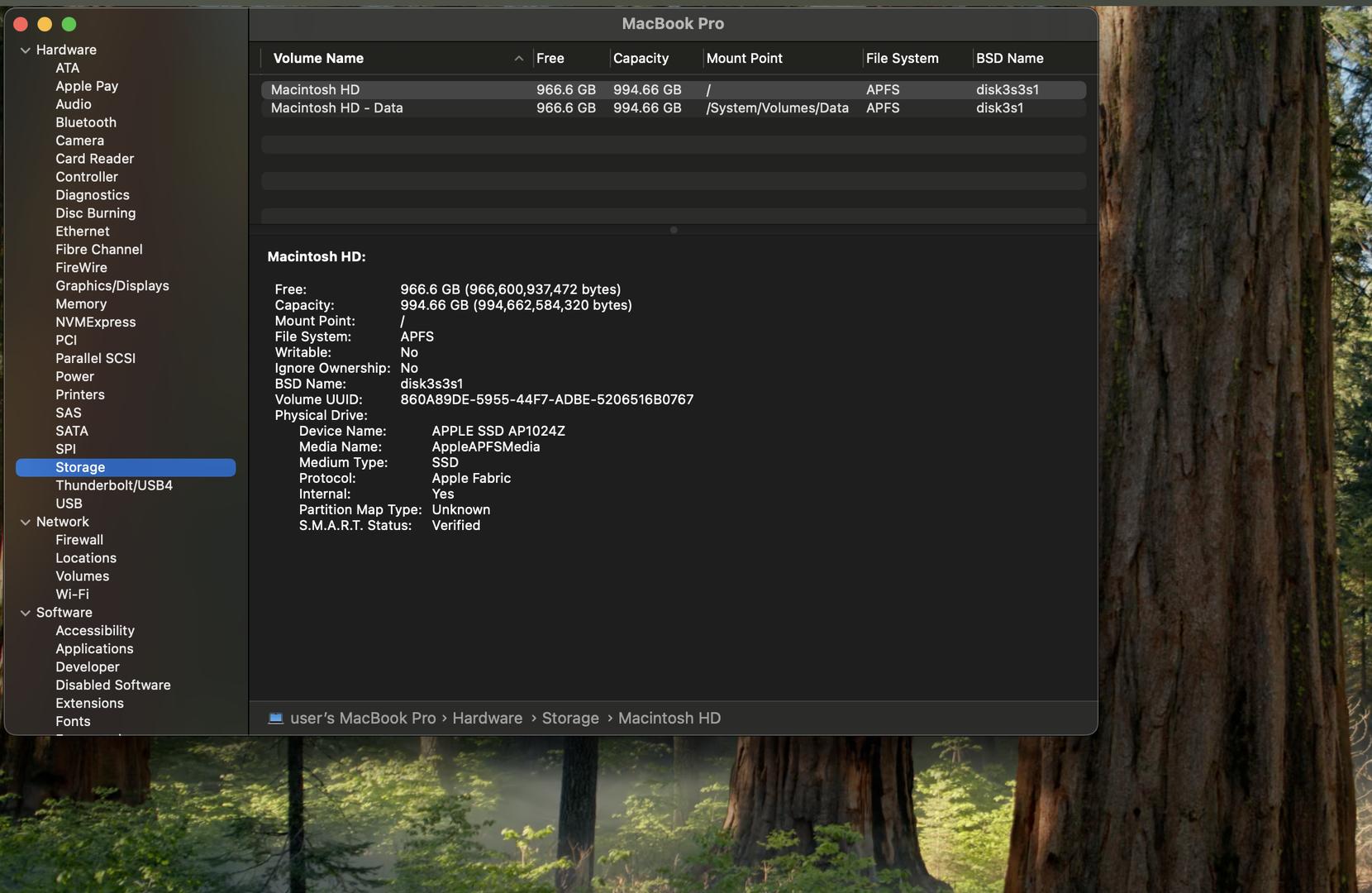The width and height of the screenshot is (1372, 893).
Task: Click the pane divider handle dot
Action: [x=674, y=230]
